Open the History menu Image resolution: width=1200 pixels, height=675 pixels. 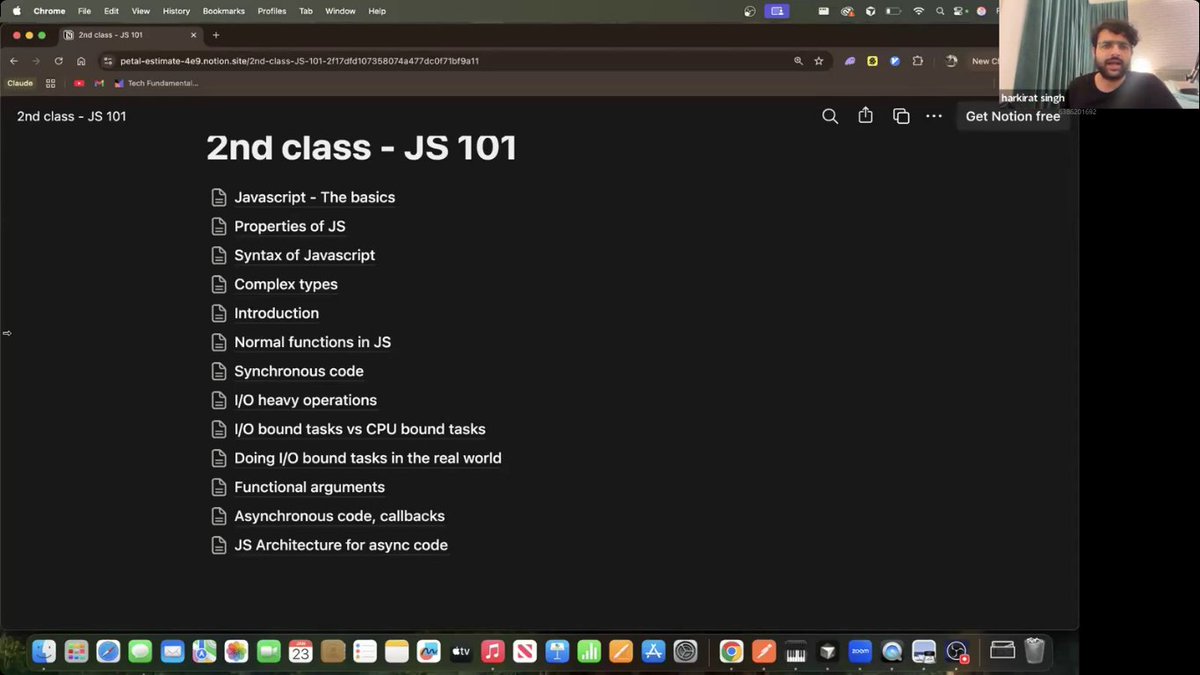click(176, 11)
